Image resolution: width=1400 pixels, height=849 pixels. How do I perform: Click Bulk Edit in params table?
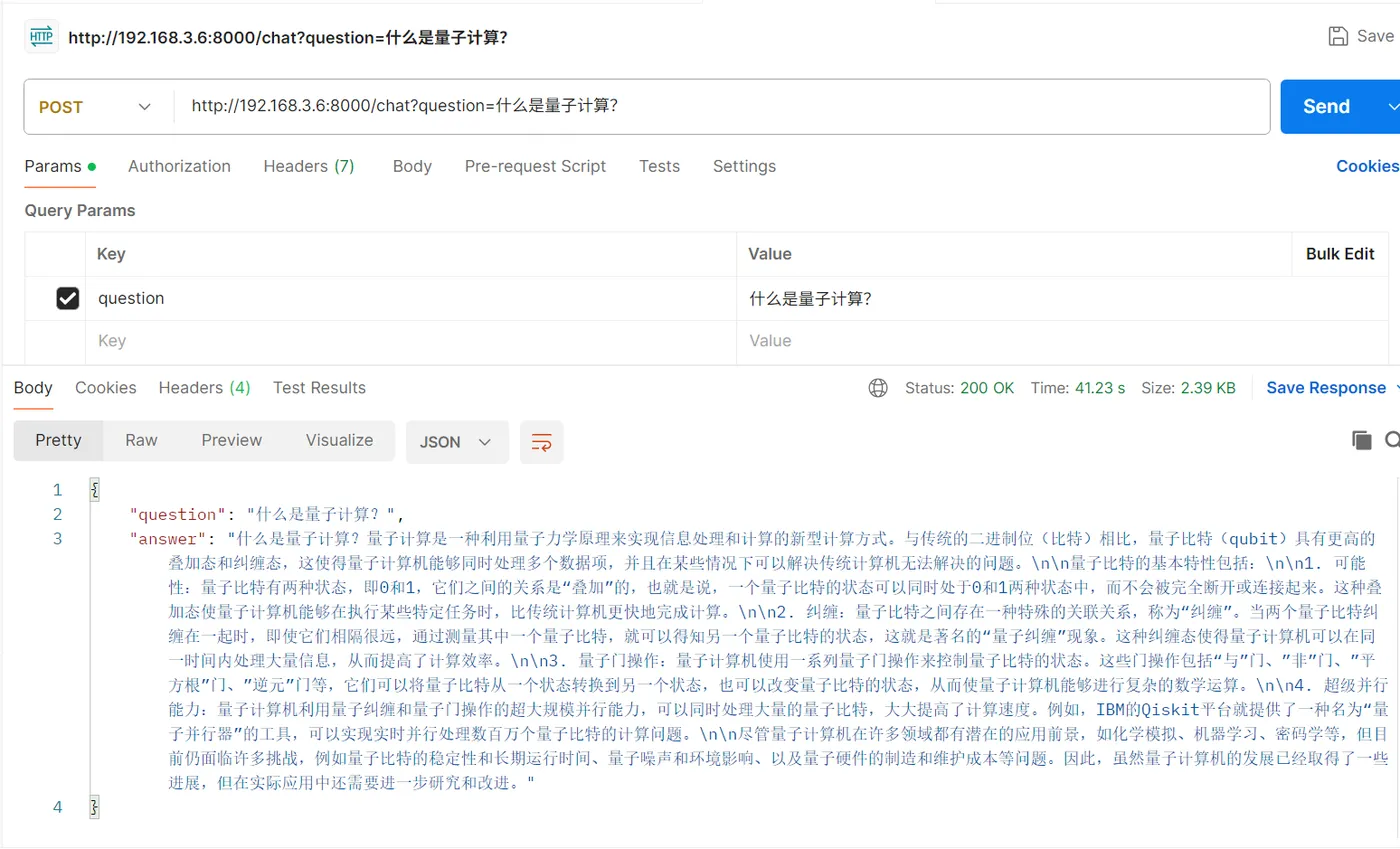pyautogui.click(x=1340, y=254)
